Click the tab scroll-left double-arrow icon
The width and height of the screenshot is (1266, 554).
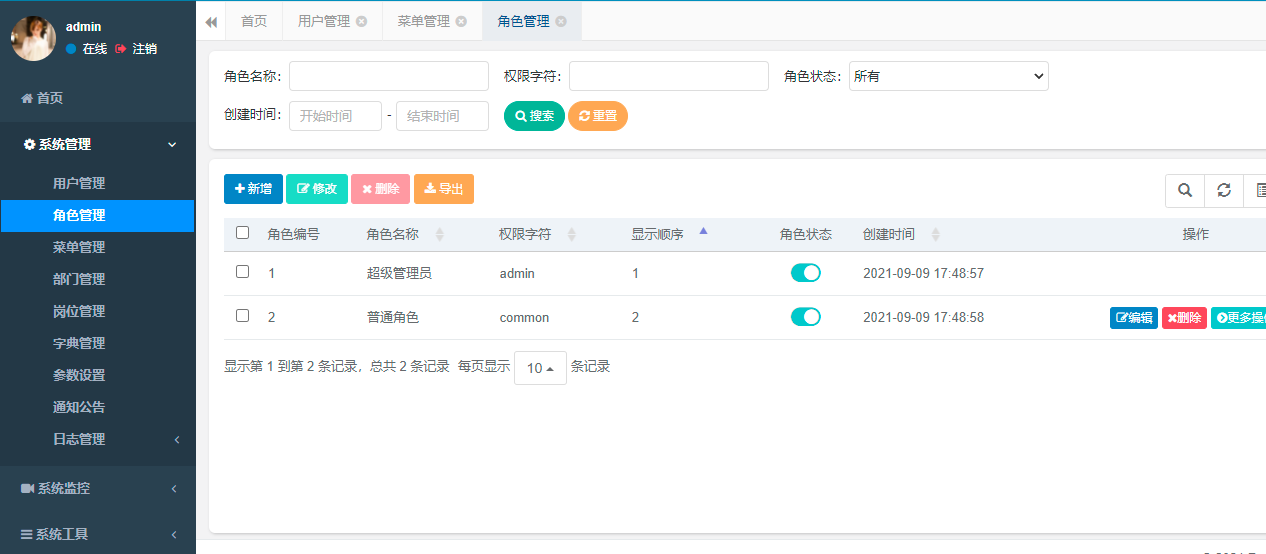pos(211,21)
